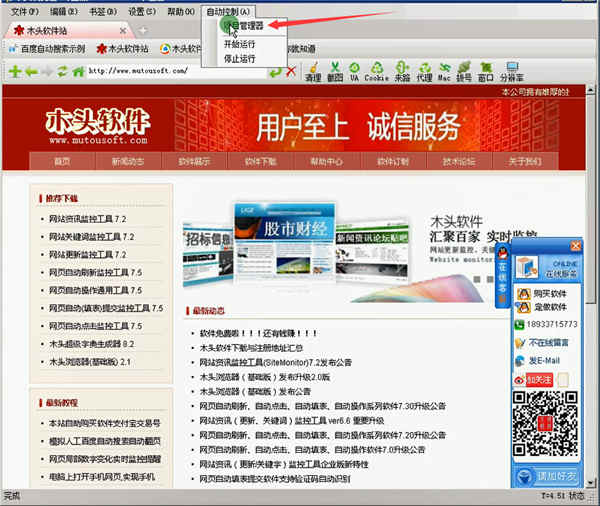This screenshot has height=506, width=600.
Task: Click the green back arrow button
Action: coord(31,71)
